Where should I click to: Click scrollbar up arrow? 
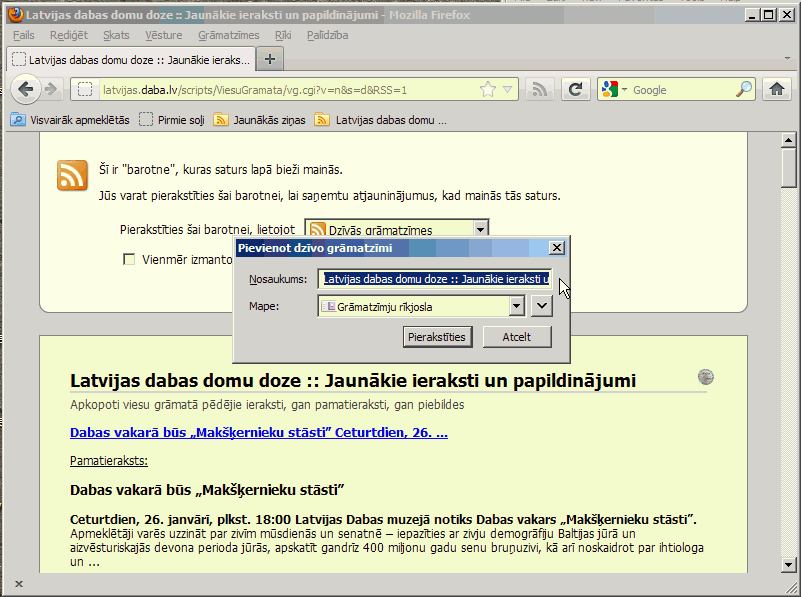[x=788, y=140]
